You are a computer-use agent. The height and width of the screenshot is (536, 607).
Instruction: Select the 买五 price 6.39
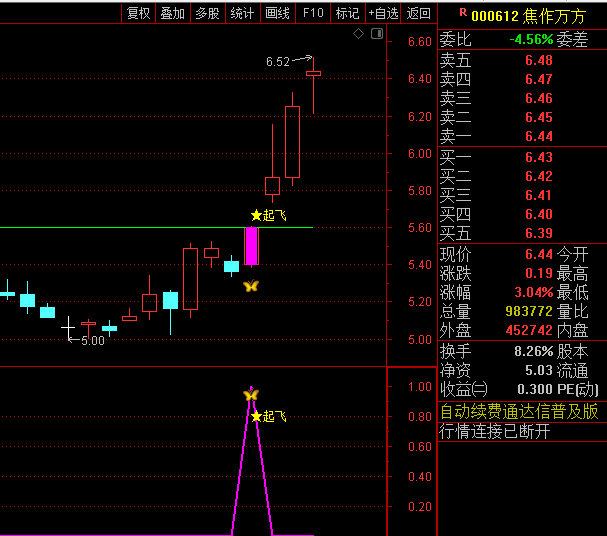(x=539, y=233)
